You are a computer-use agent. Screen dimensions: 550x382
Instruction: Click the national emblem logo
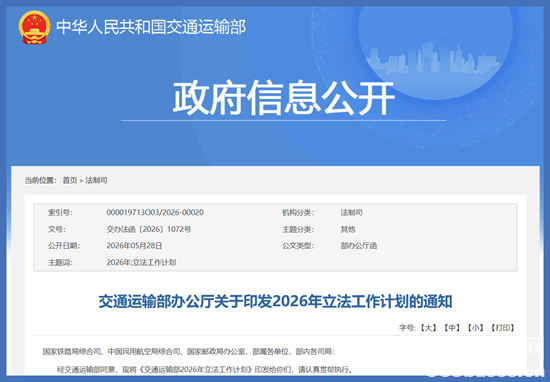click(x=34, y=27)
